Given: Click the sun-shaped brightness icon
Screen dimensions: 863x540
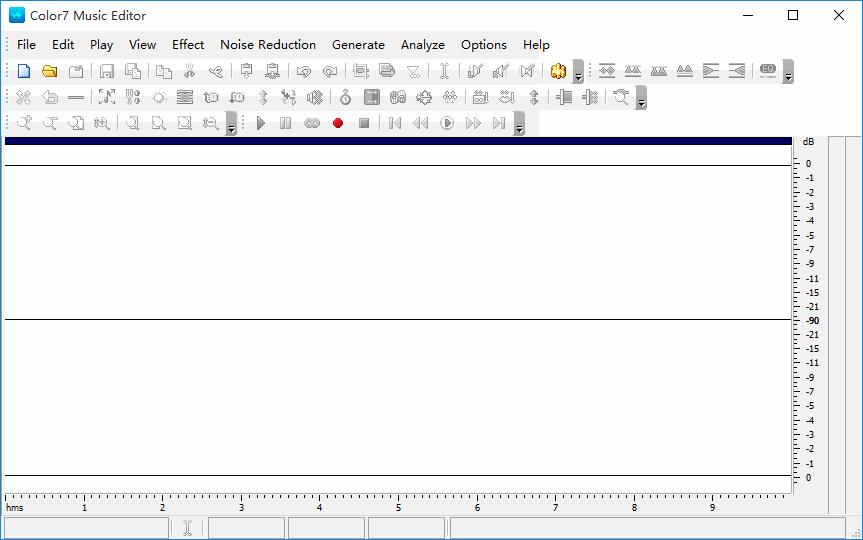Looking at the screenshot, I should pos(159,97).
